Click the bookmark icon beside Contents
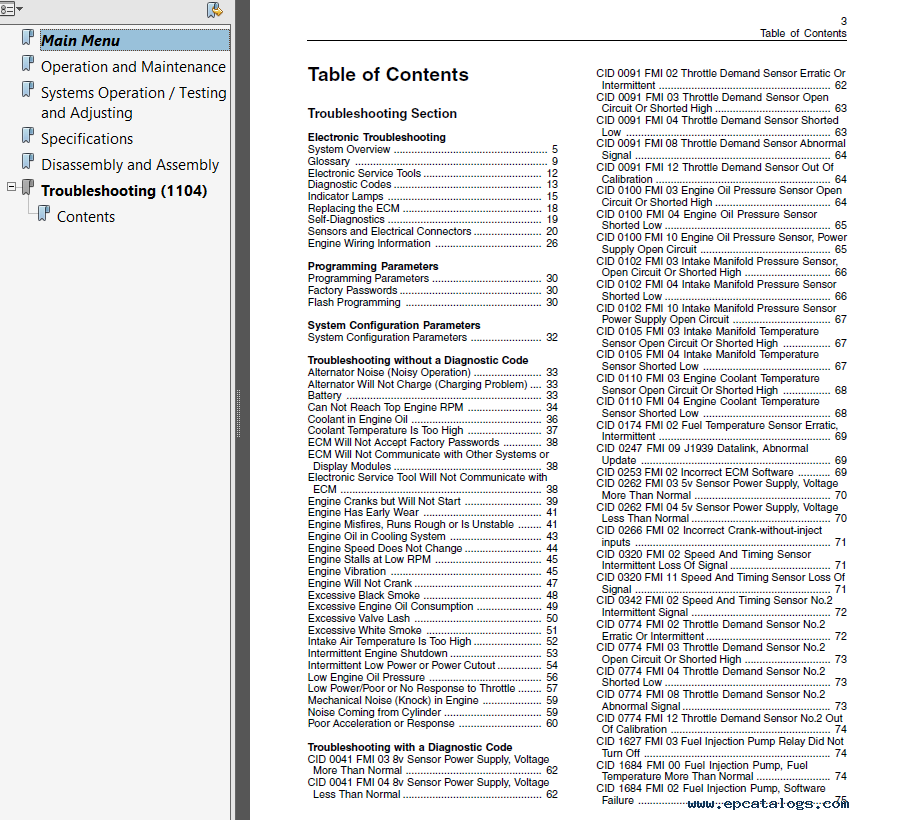Screen dimensions: 900x820 [x=44, y=213]
